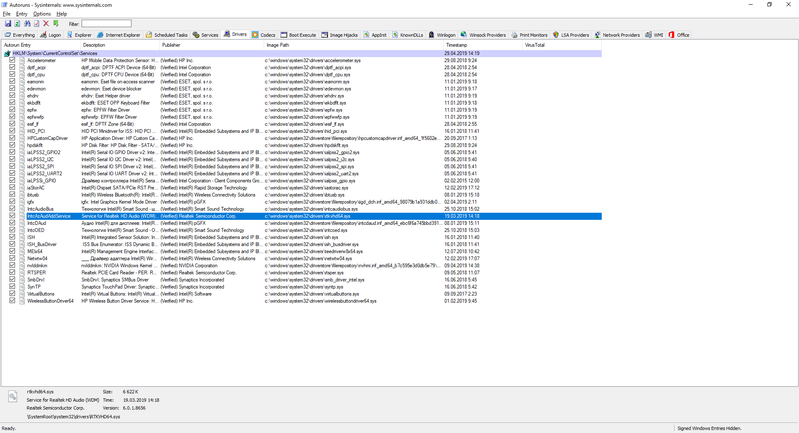Toggle the nvlddmkm driver checkbox
Viewport: 799px width, 433px height.
(x=12, y=265)
